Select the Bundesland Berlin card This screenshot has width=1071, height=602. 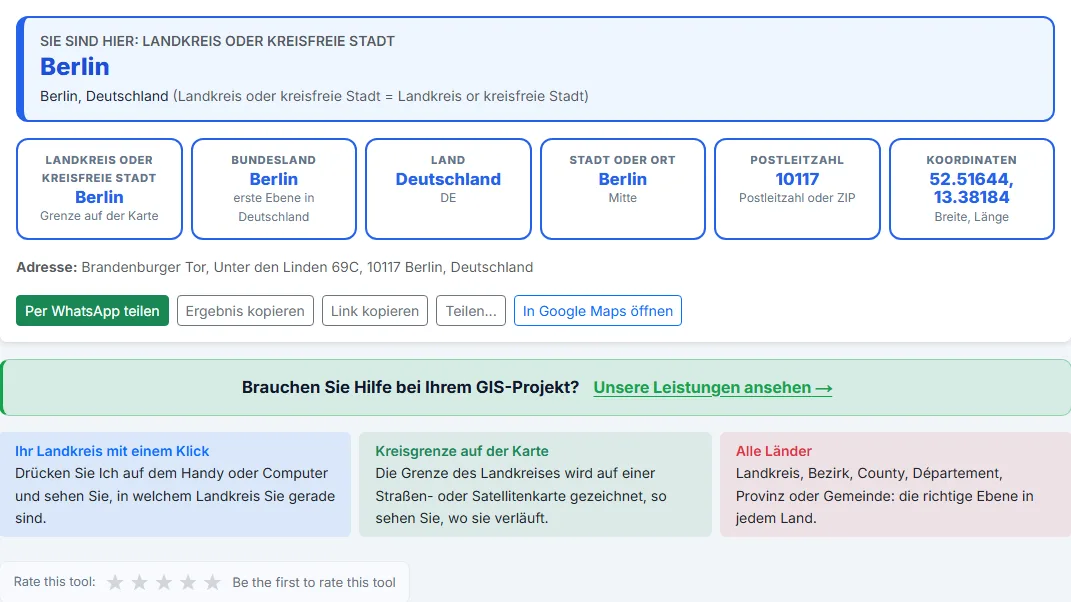[x=274, y=189]
